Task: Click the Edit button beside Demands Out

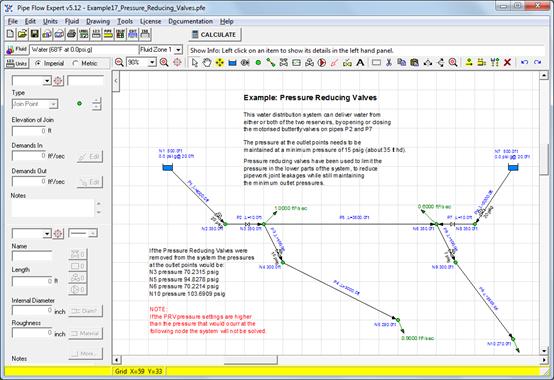Action: (90, 182)
